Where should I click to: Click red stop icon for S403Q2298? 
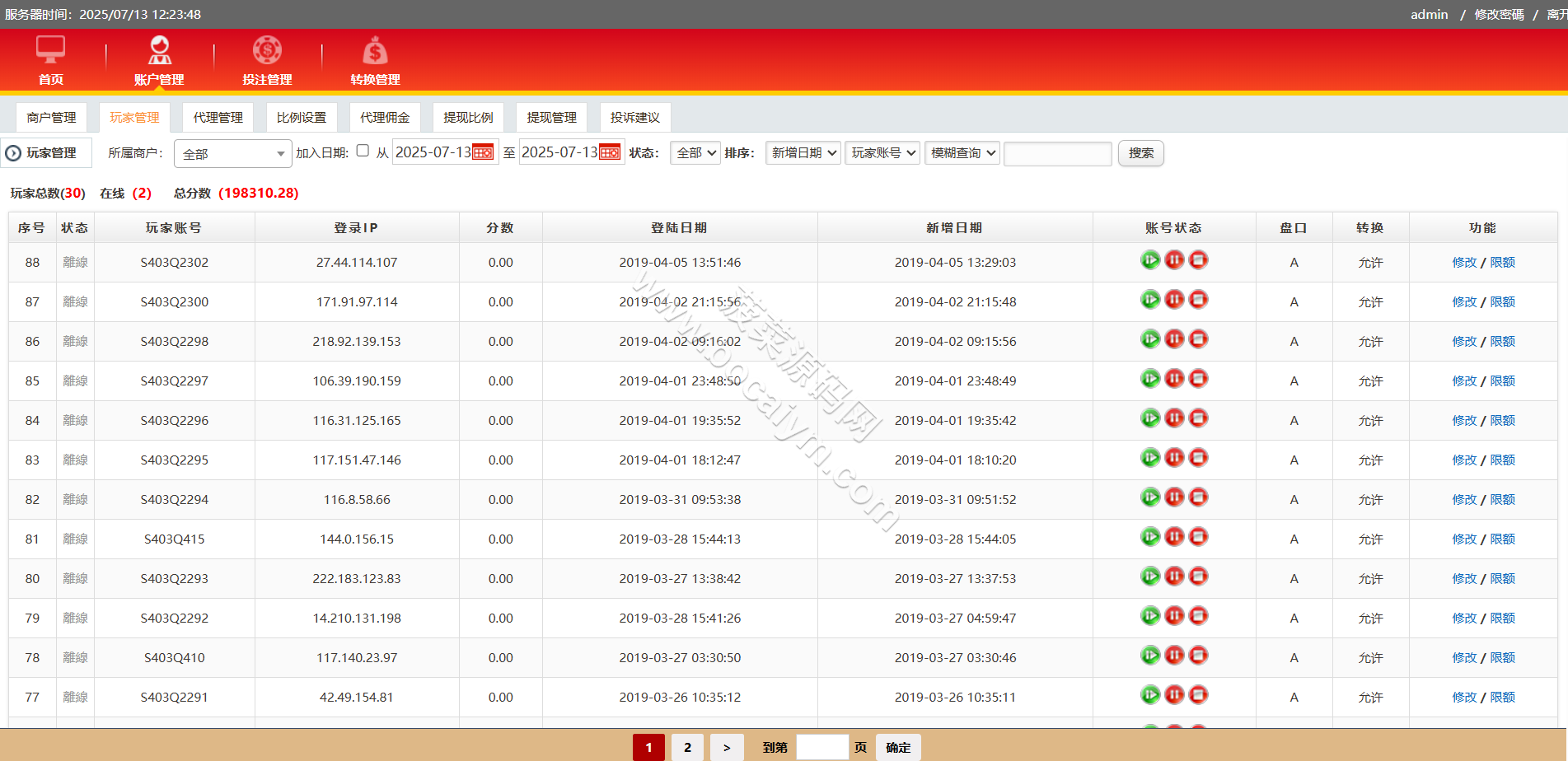click(x=1199, y=339)
